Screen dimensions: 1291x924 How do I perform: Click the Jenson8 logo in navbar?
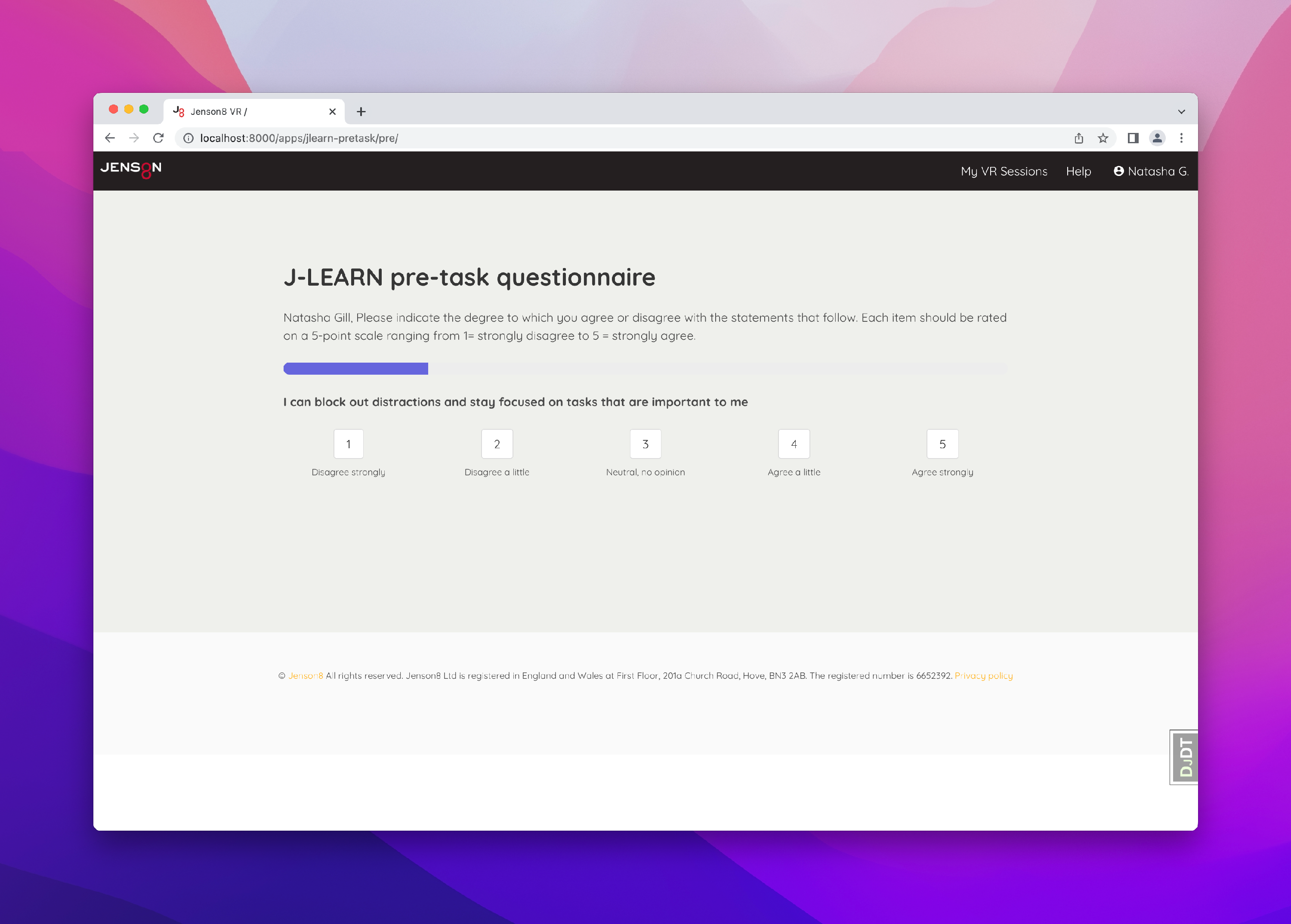click(x=131, y=169)
